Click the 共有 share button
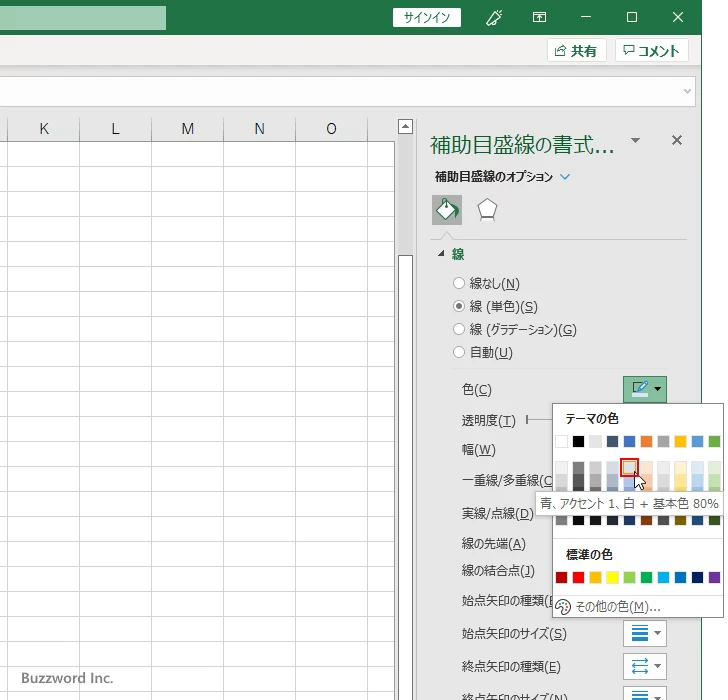Screen dimensions: 728x700 (x=576, y=51)
